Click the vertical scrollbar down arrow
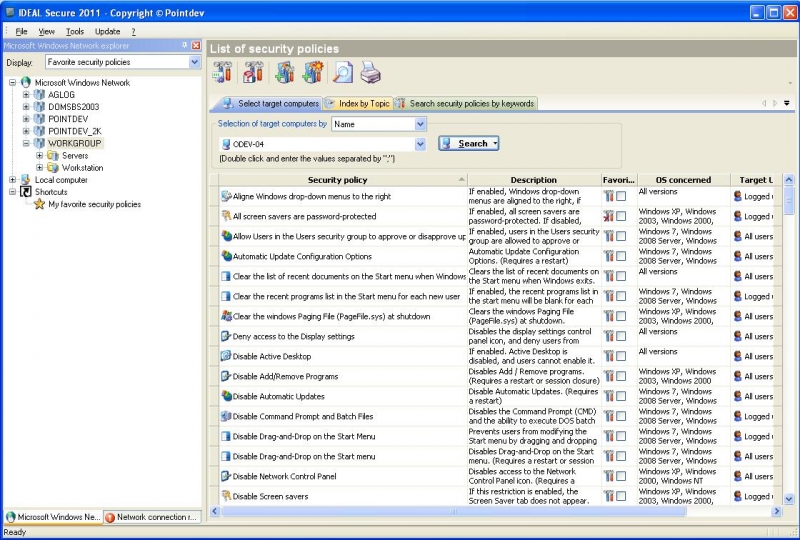800x540 pixels. coord(789,499)
